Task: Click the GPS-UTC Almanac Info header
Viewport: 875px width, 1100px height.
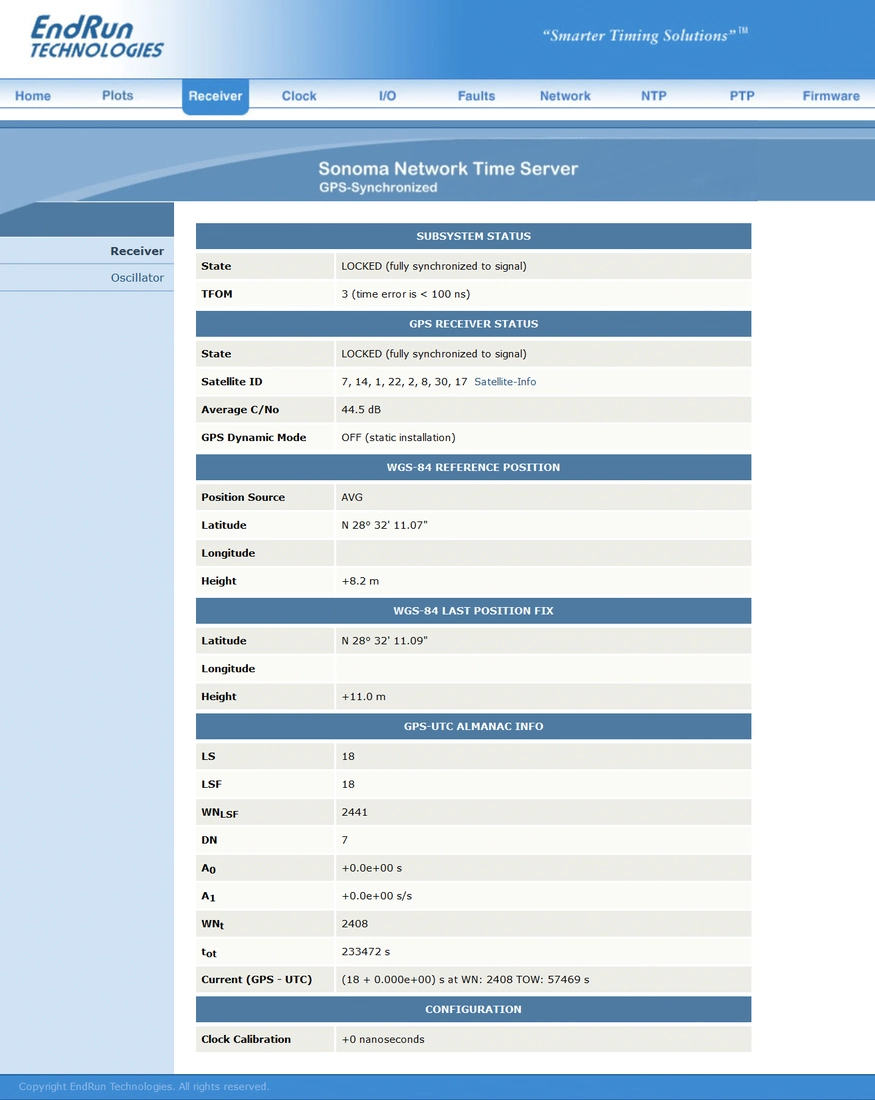Action: pyautogui.click(x=474, y=727)
